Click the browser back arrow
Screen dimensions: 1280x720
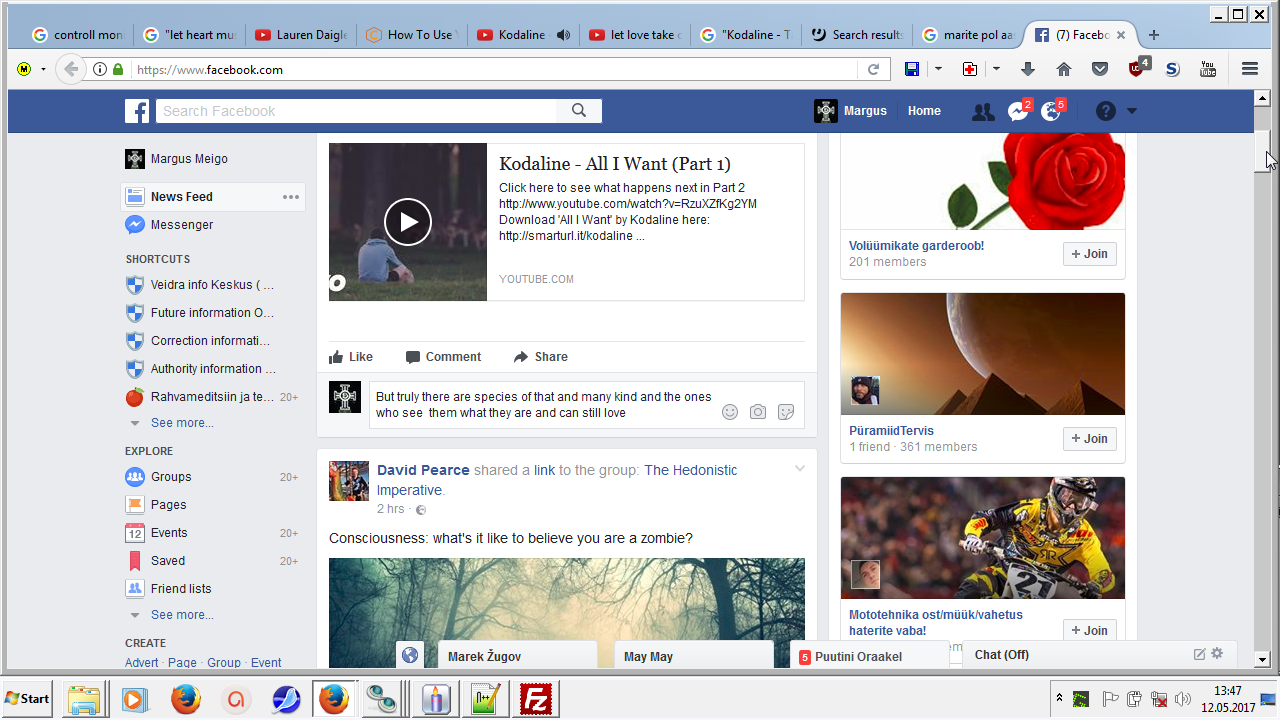click(70, 69)
